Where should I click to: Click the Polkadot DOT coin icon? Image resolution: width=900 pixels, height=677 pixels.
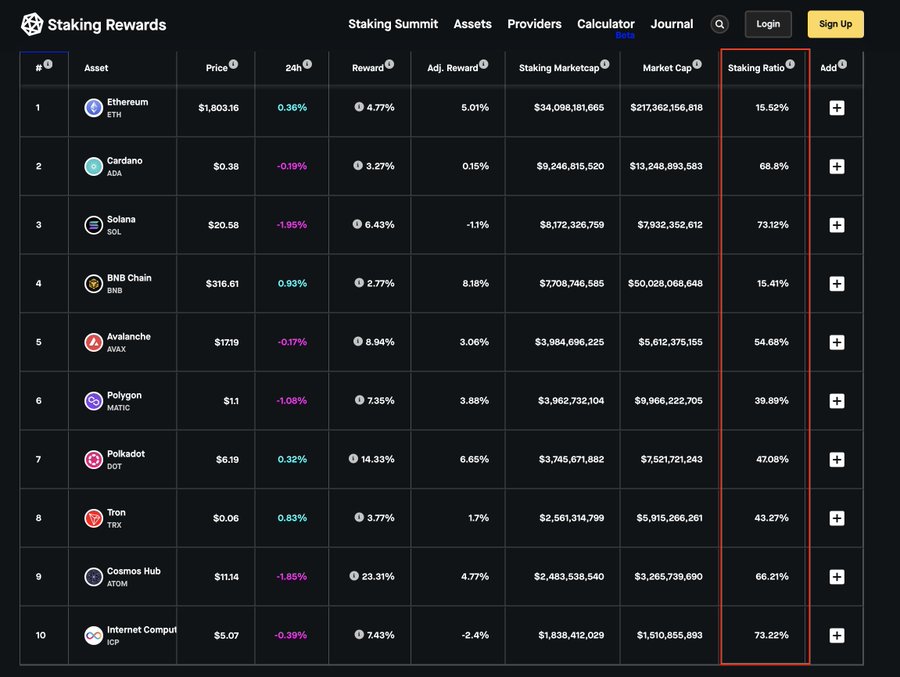coord(94,459)
